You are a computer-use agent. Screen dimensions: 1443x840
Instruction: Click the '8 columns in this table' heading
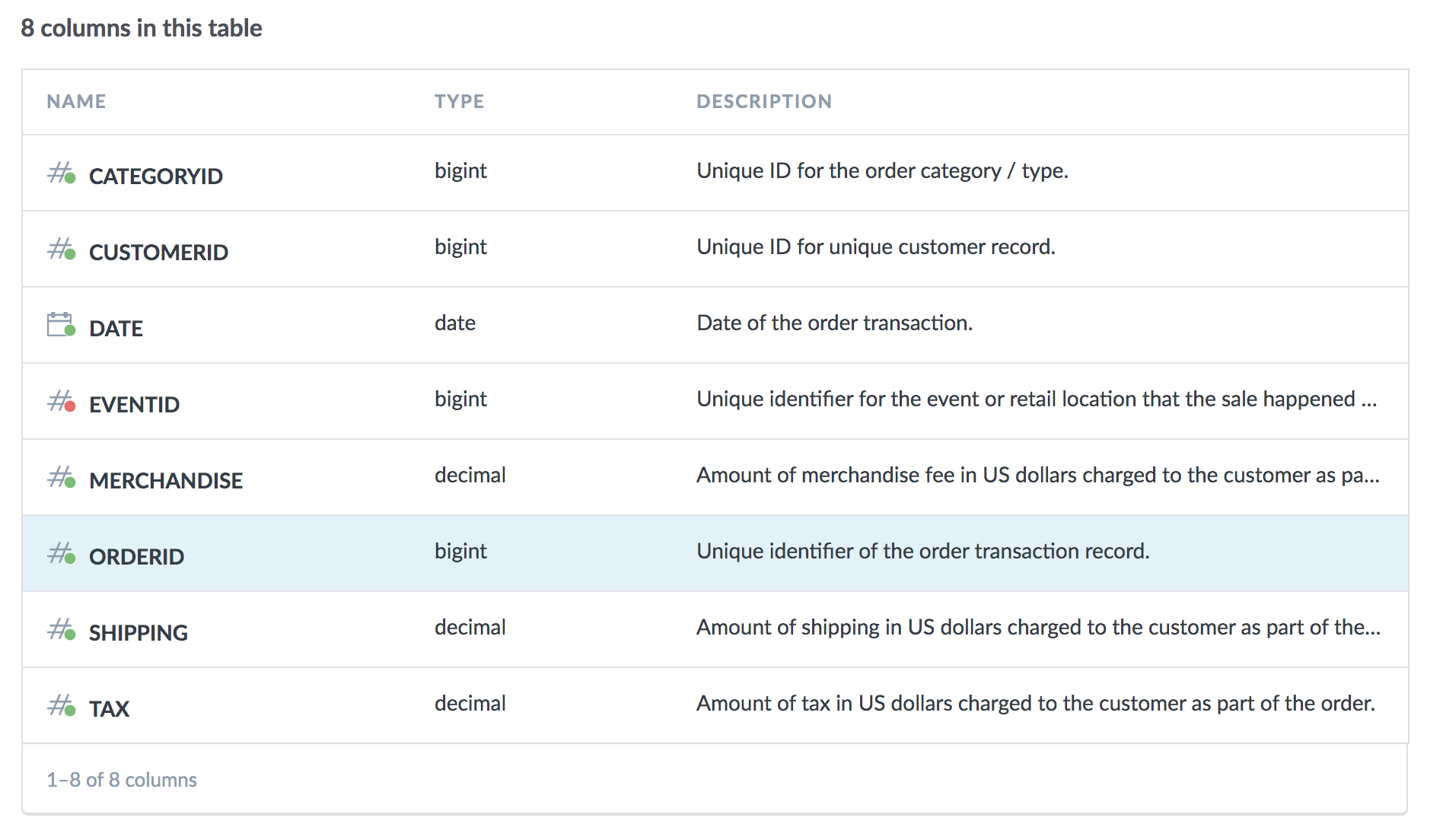point(142,28)
